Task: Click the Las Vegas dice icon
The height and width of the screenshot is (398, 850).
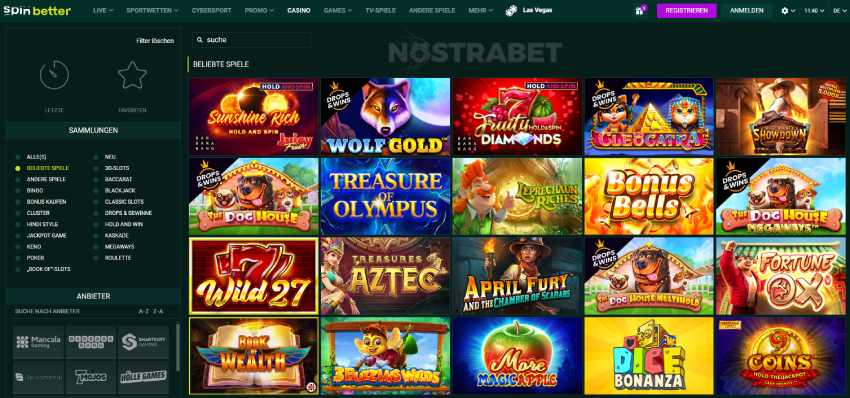Action: [x=511, y=10]
